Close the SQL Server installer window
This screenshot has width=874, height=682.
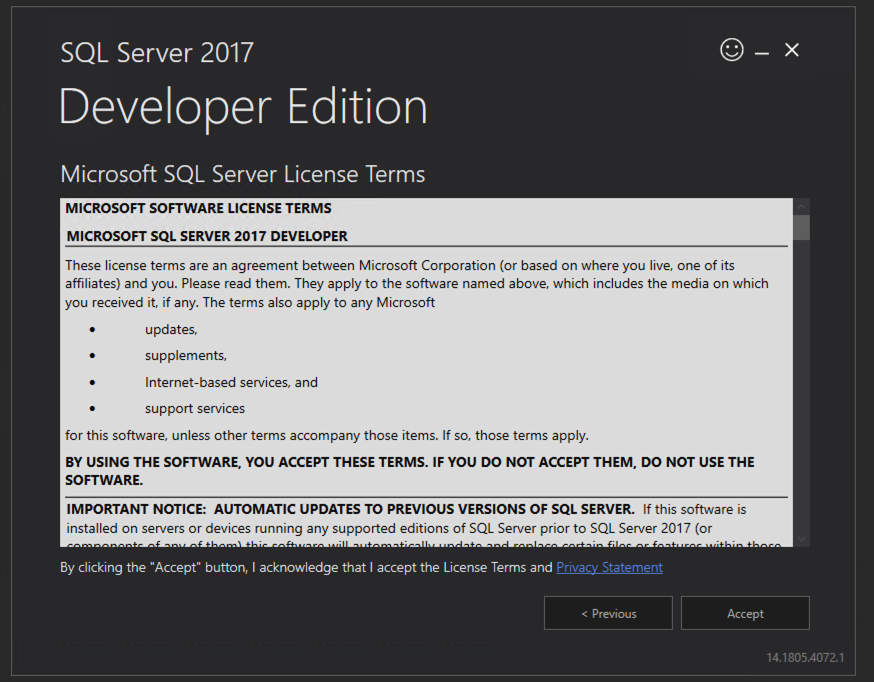click(x=792, y=50)
